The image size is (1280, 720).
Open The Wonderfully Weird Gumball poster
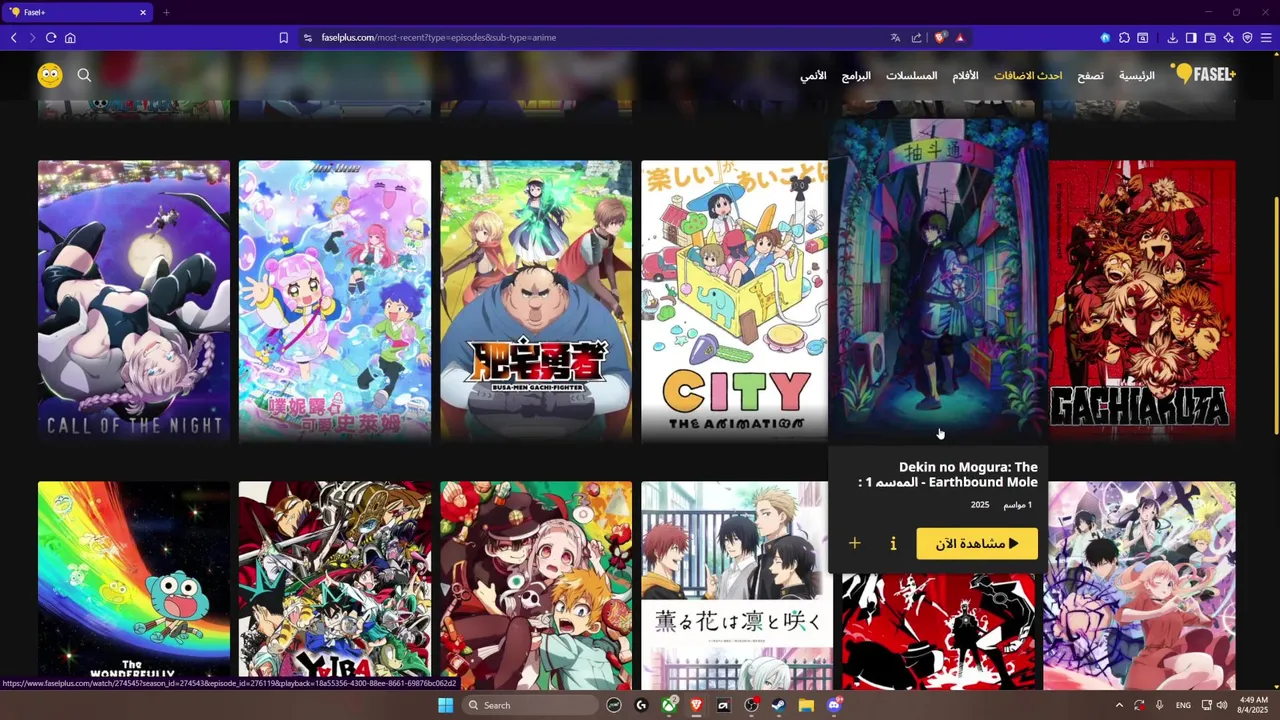pos(134,585)
